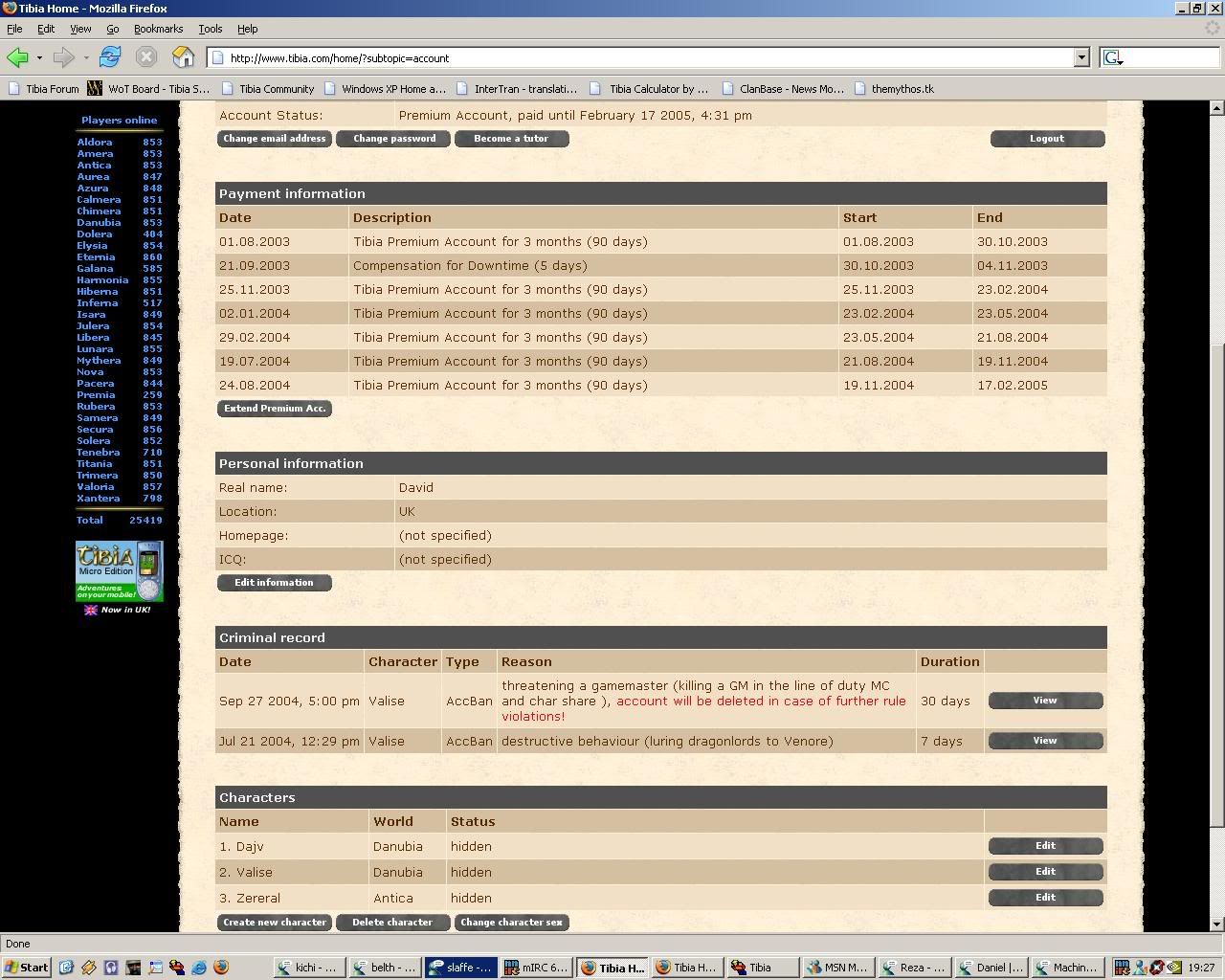
Task: Open the Tibia Micro Edition banner
Action: pos(120,571)
